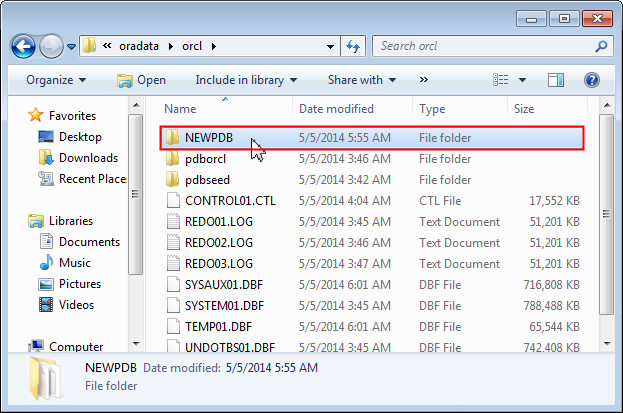Click the folder icon in address bar
Screen dimensions: 623x413
[89, 46]
